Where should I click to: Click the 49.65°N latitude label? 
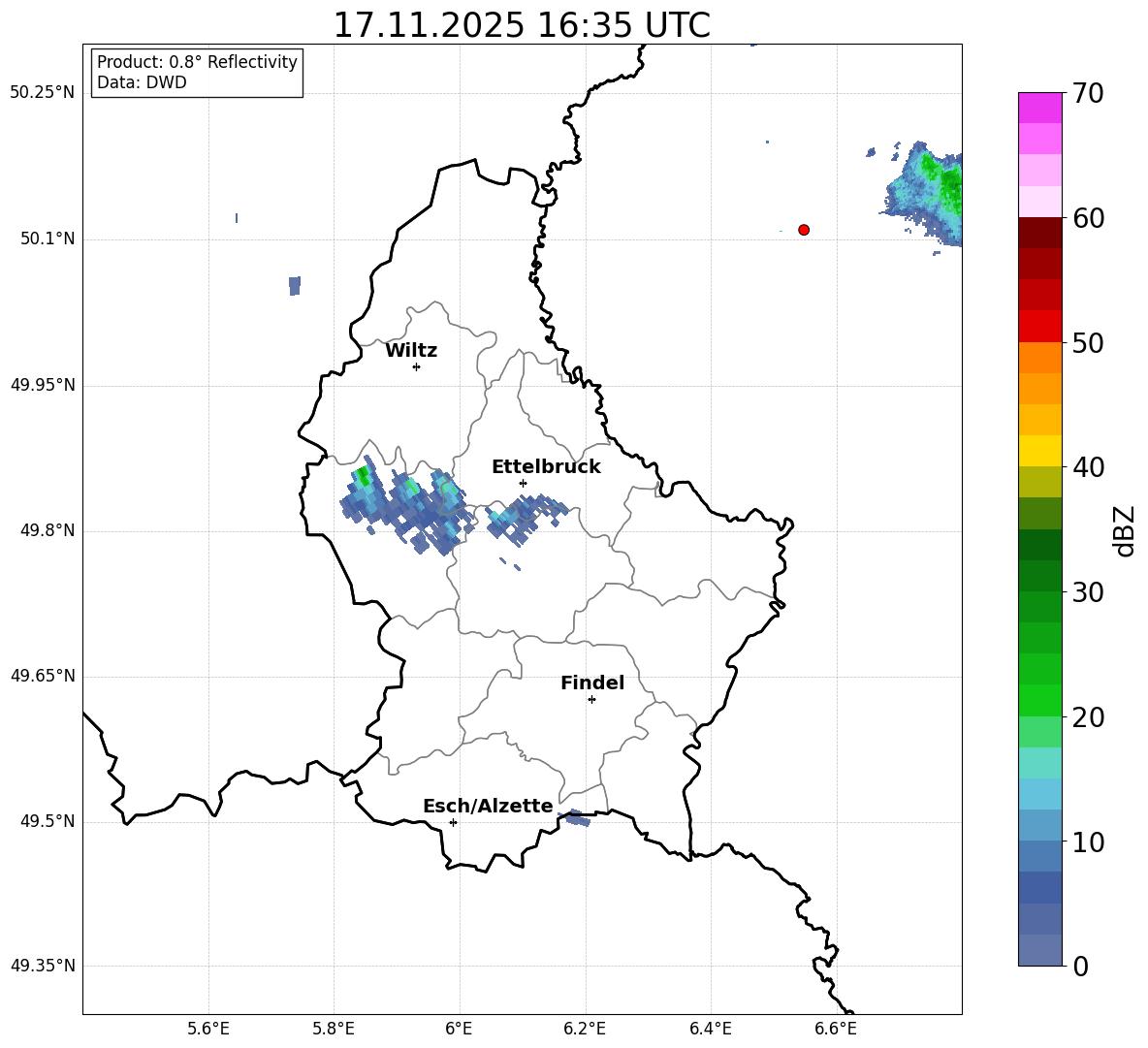[x=43, y=676]
